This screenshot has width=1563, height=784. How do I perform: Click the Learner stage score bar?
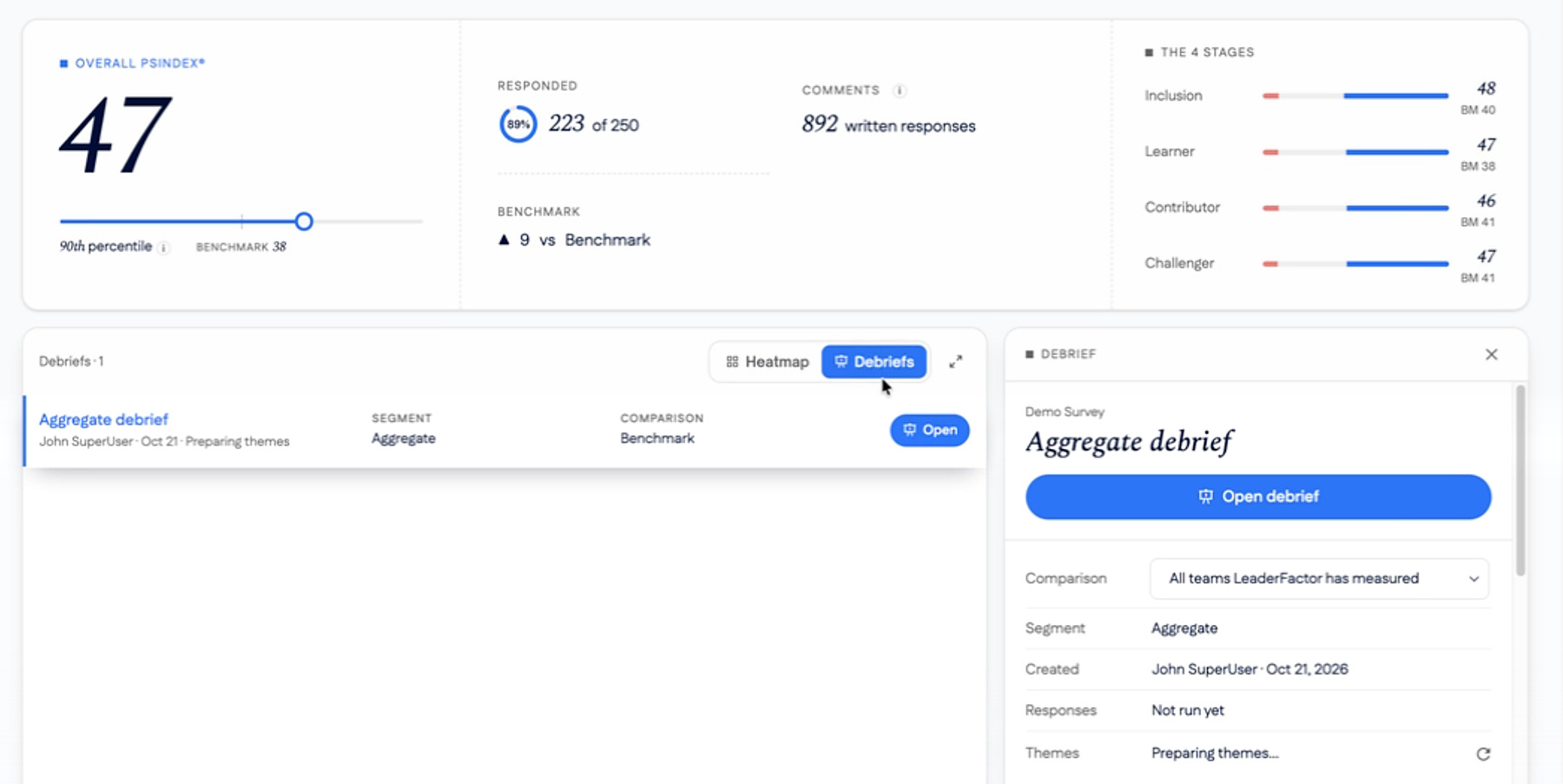pos(1355,152)
